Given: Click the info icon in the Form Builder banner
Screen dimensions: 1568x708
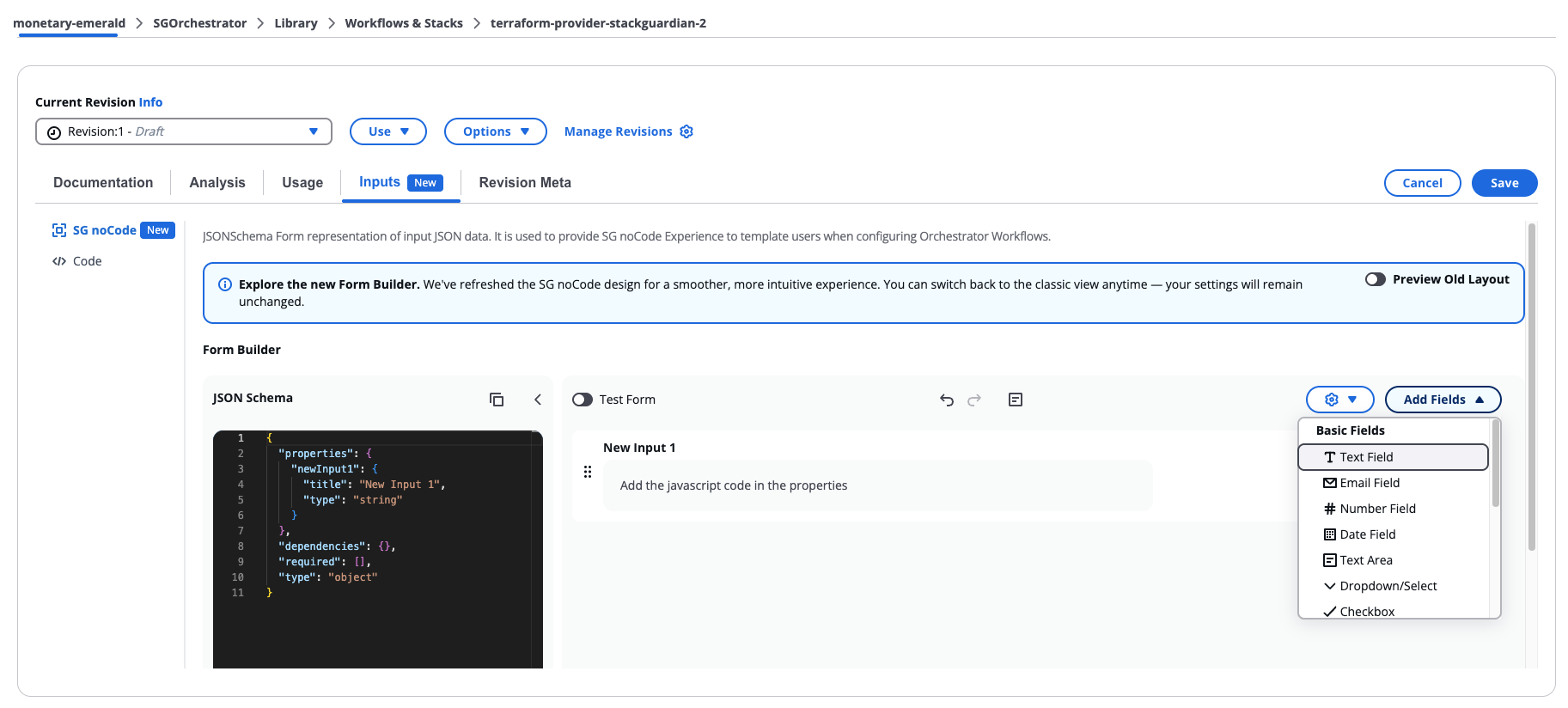Looking at the screenshot, I should click(x=224, y=284).
